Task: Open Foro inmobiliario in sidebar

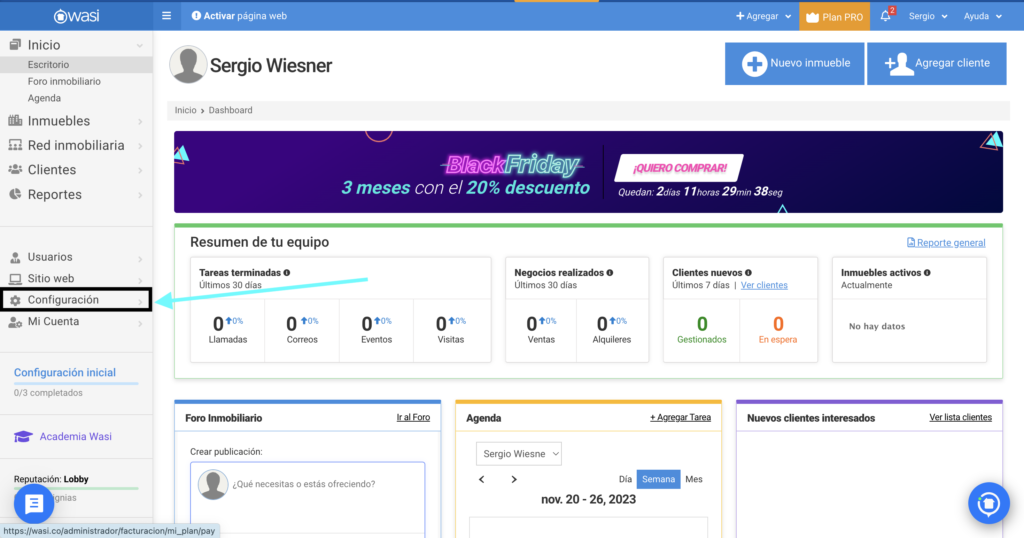Action: (x=64, y=82)
